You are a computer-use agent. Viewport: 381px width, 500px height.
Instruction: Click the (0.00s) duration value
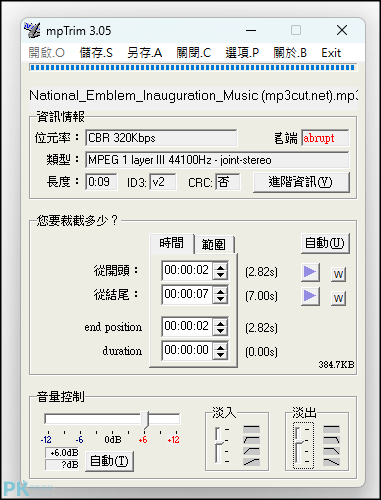pyautogui.click(x=261, y=352)
